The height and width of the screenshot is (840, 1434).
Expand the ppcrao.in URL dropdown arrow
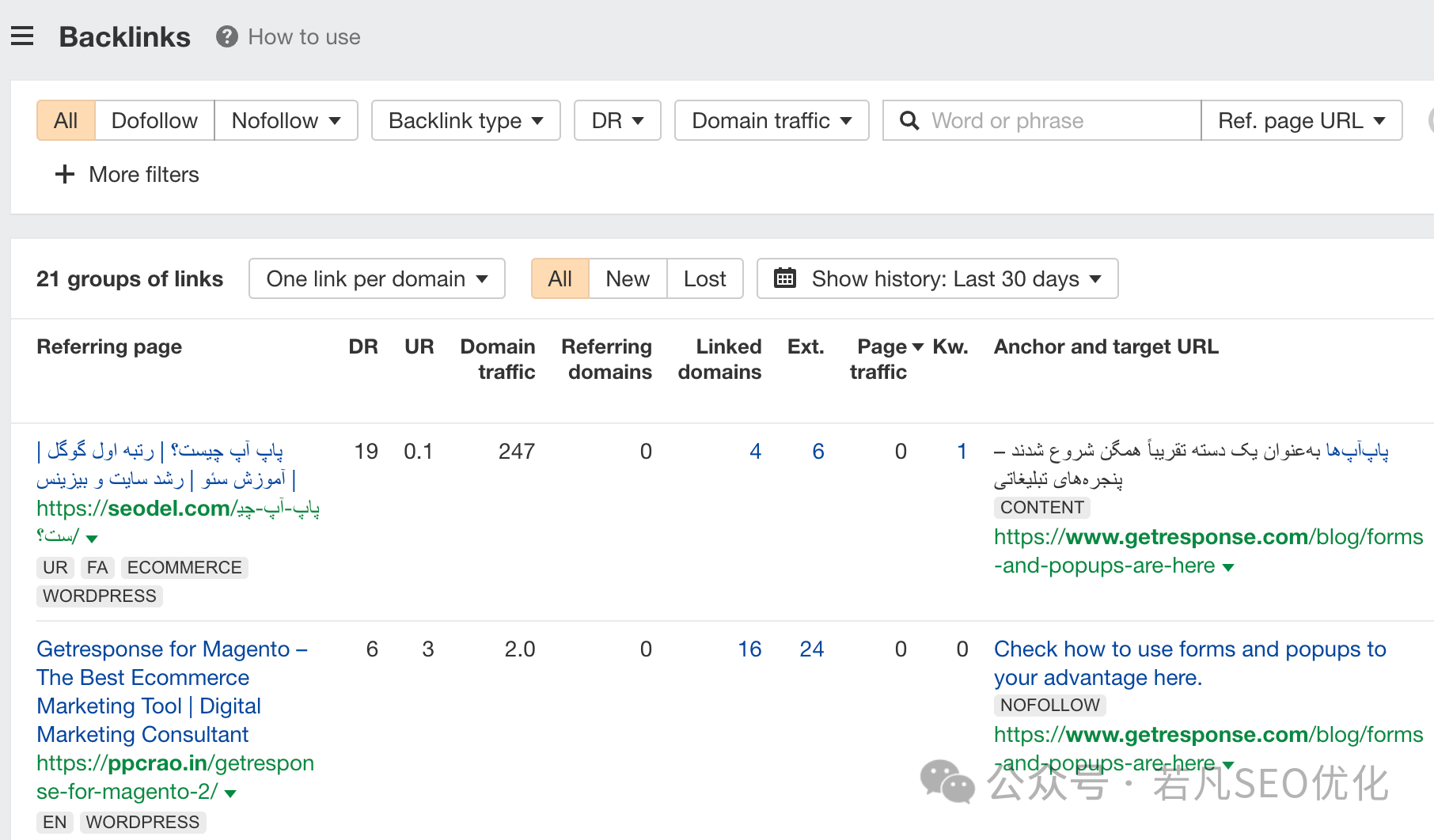[x=230, y=793]
